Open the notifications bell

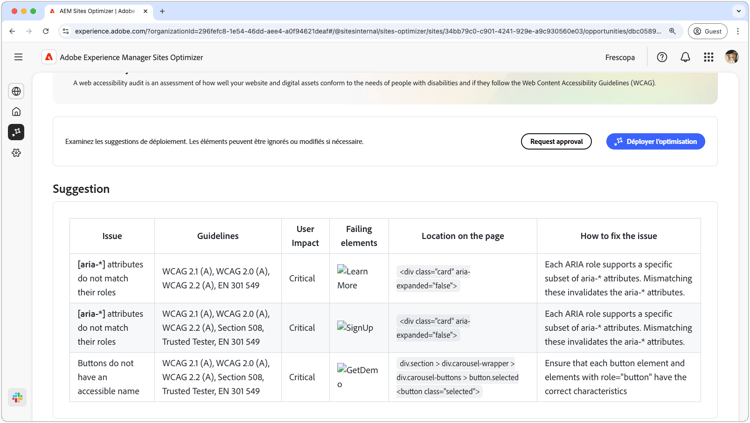pos(685,57)
